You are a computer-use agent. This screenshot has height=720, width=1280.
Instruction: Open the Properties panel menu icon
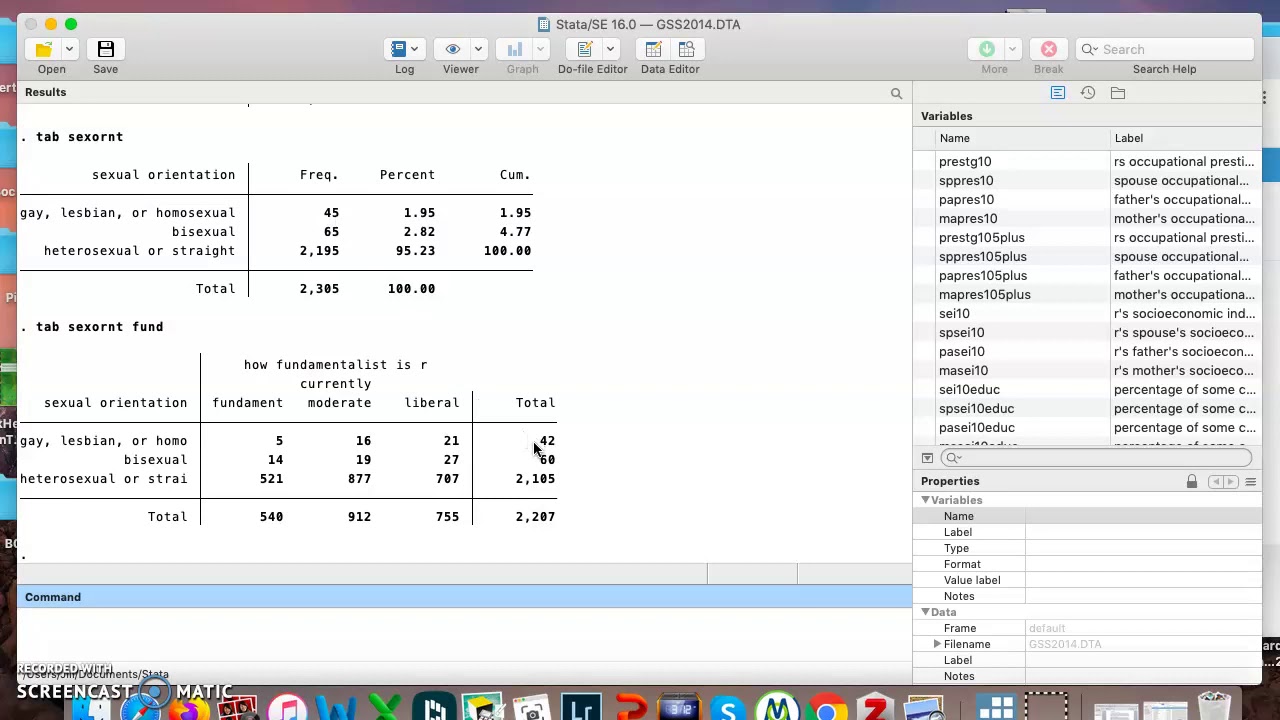1250,482
